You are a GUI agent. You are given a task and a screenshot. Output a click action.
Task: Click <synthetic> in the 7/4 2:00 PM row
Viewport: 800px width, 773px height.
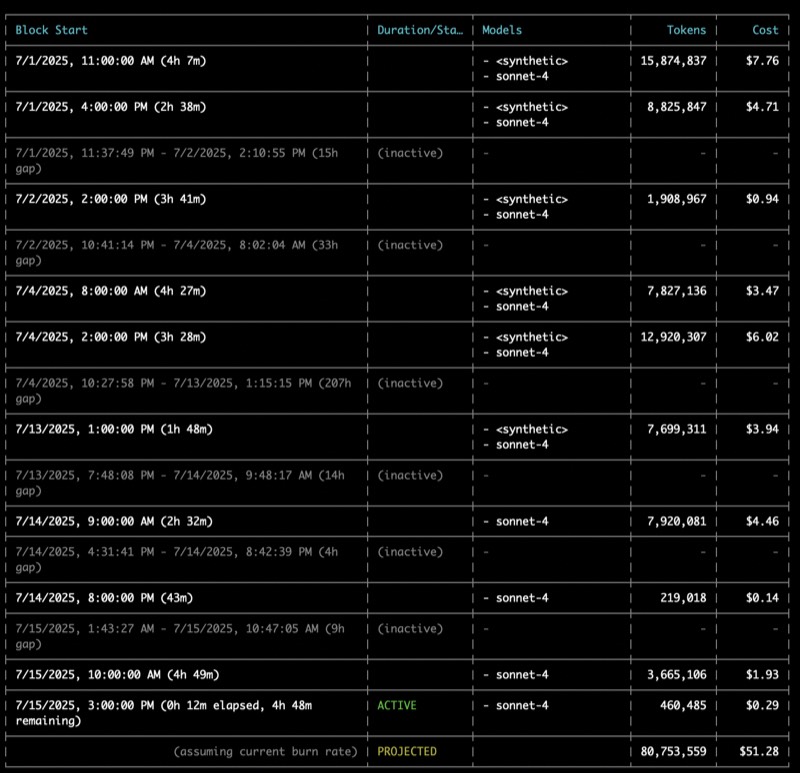click(532, 337)
